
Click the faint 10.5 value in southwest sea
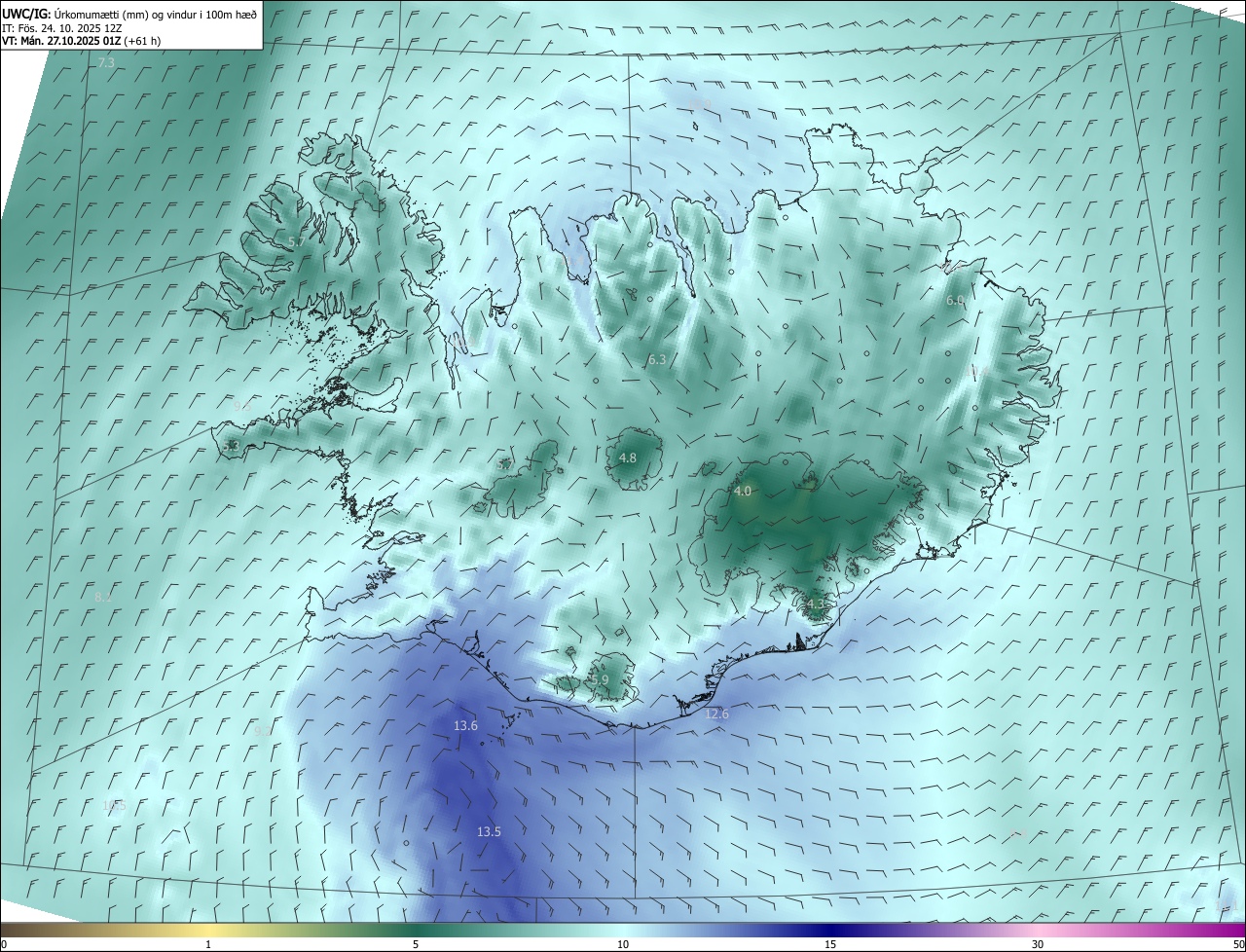coord(115,806)
